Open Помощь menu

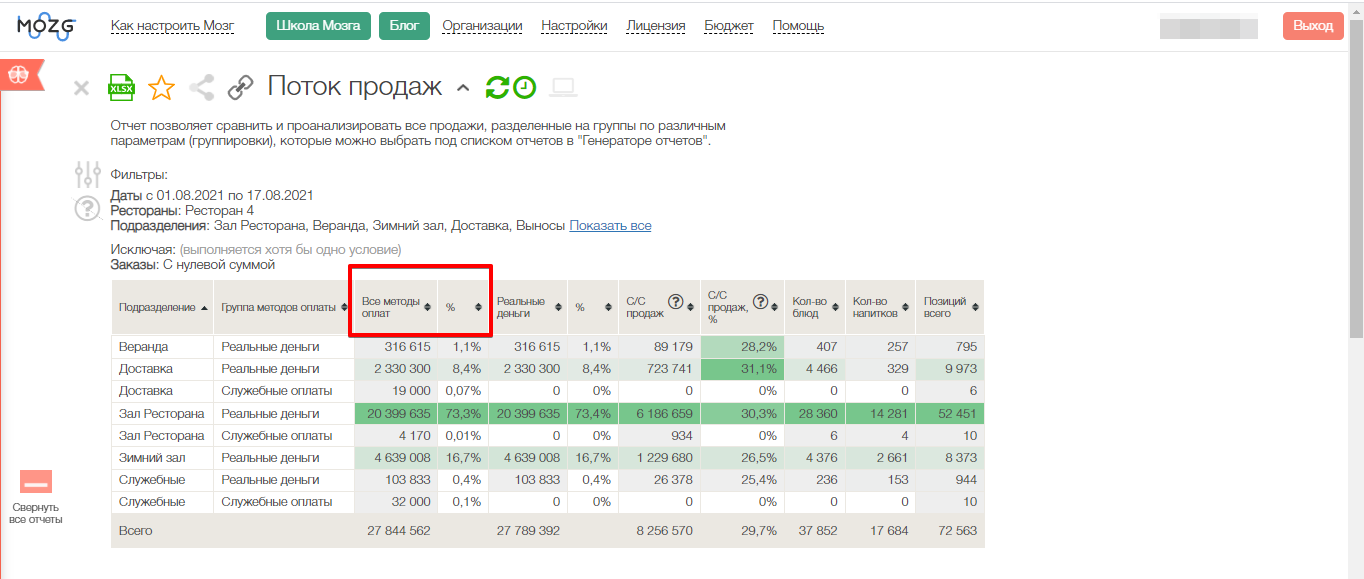coord(798,26)
